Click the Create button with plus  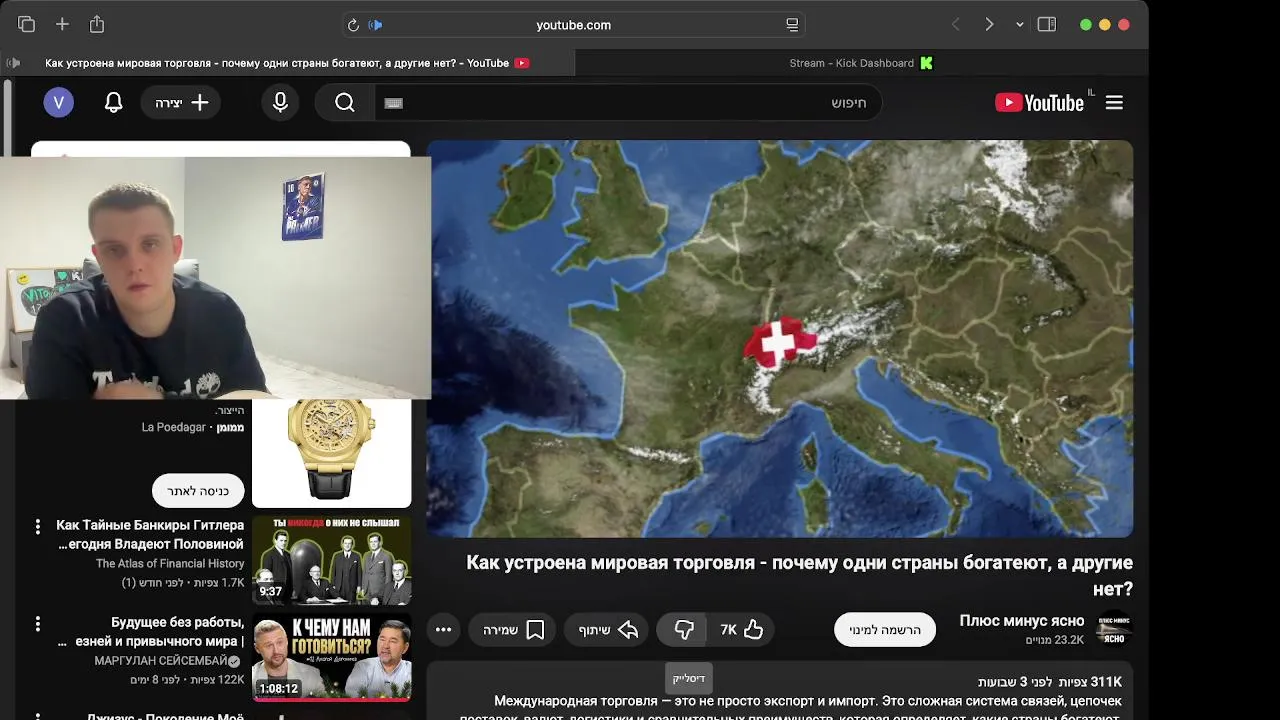click(x=181, y=102)
